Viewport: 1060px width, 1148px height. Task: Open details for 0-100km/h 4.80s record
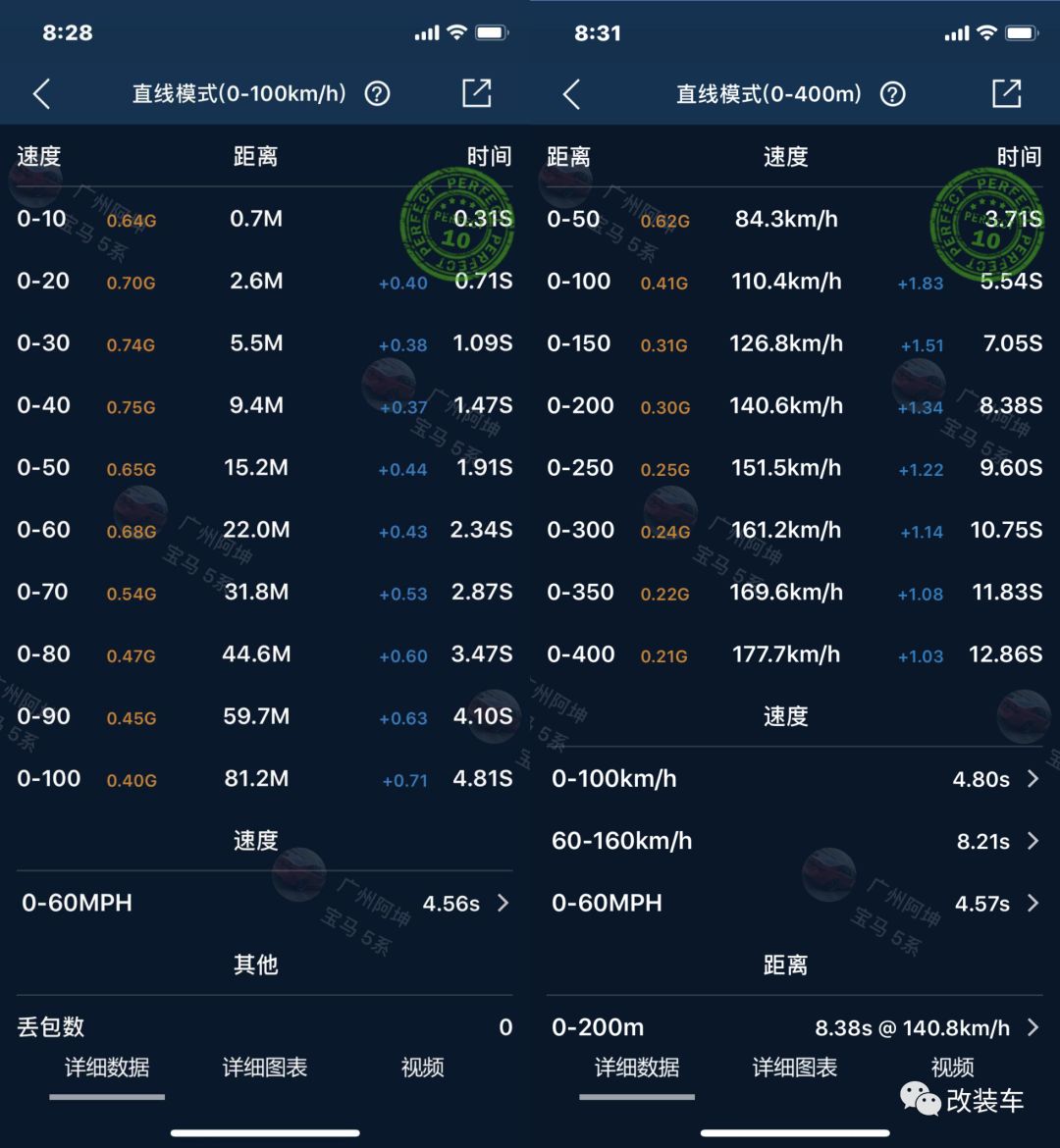pyautogui.click(x=793, y=778)
